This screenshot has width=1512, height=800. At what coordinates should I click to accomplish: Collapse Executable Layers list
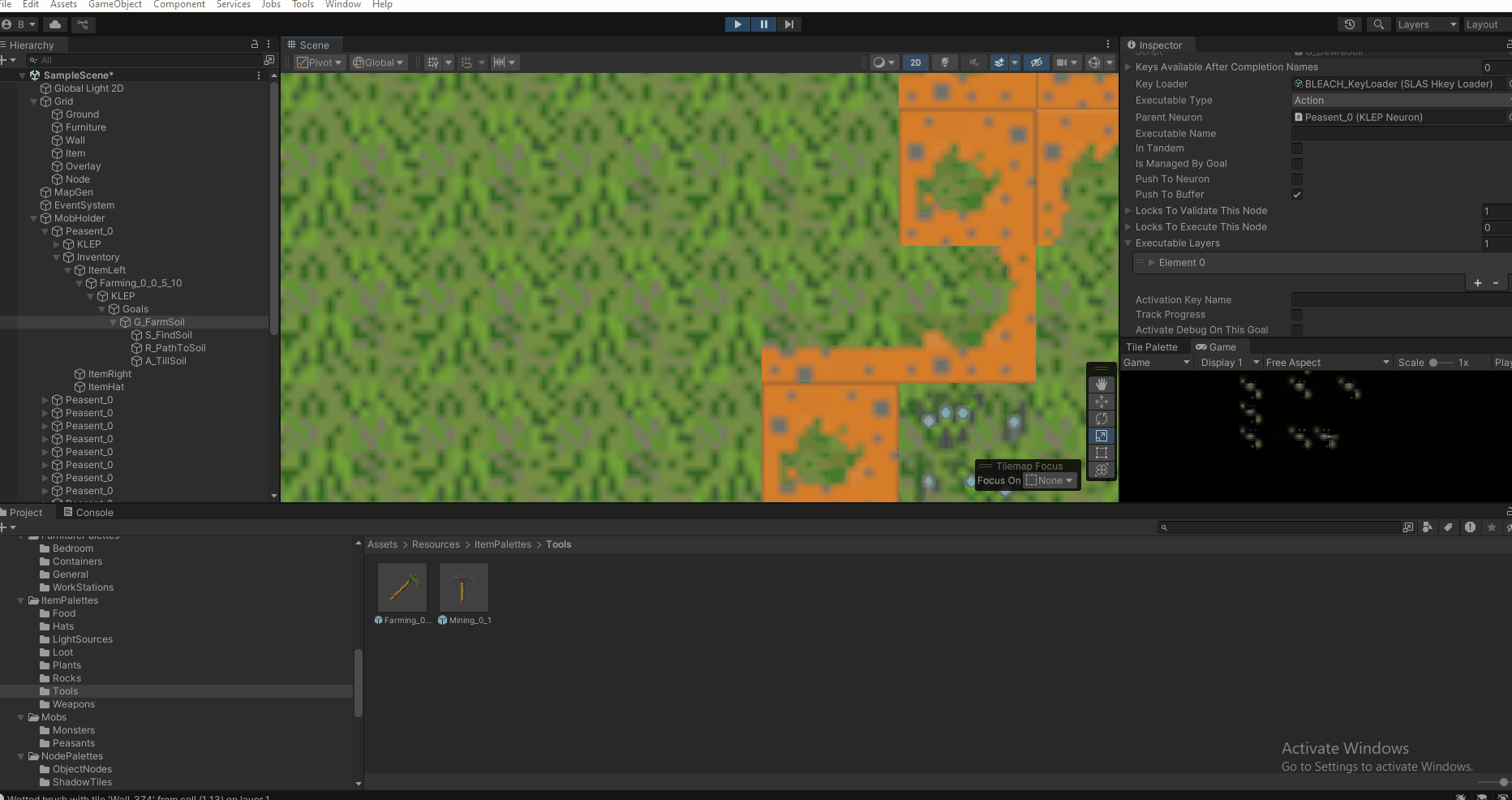pyautogui.click(x=1128, y=243)
